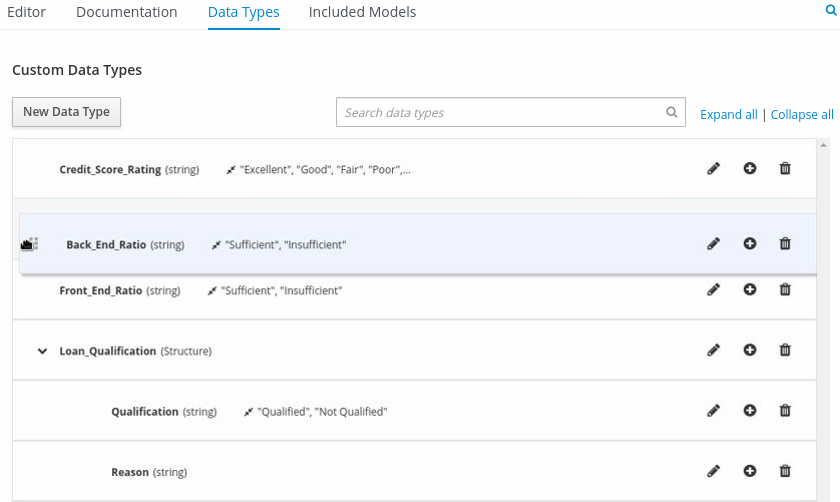This screenshot has height=502, width=840.
Task: Click the New Data Type button
Action: (66, 112)
